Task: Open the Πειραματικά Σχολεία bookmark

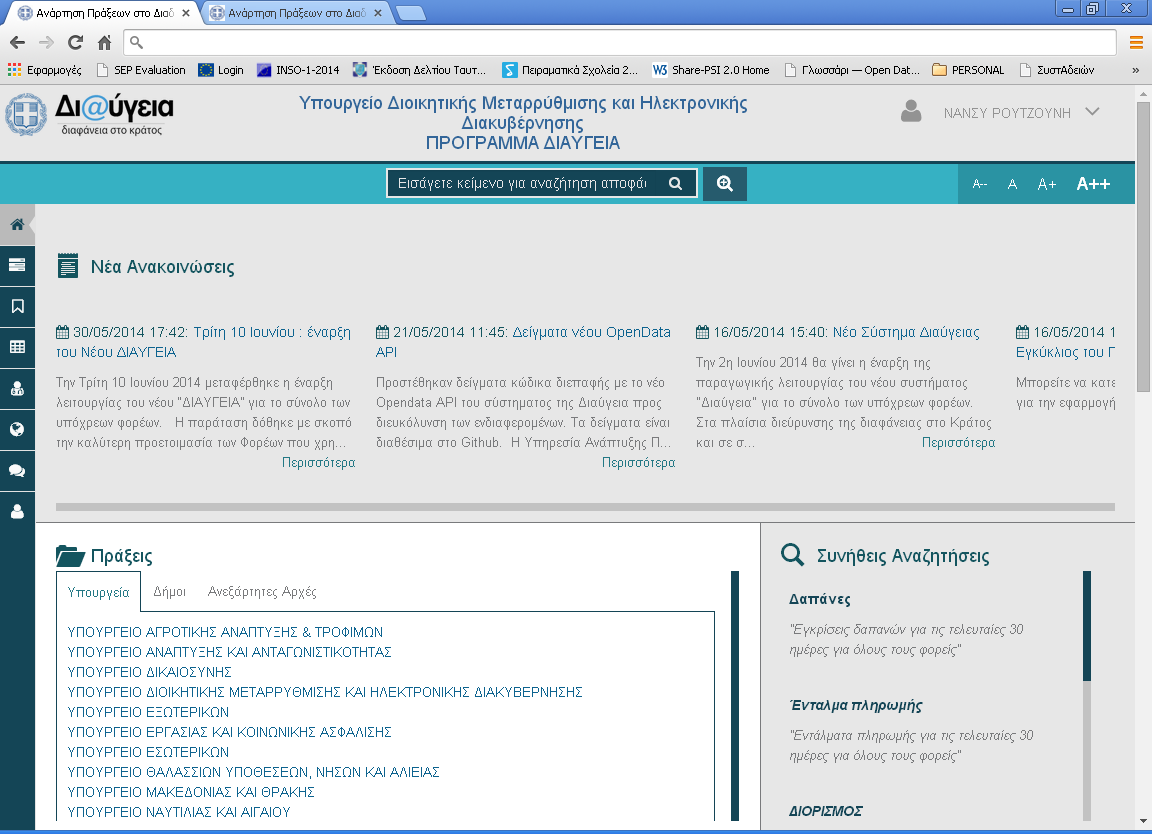Action: (x=570, y=70)
